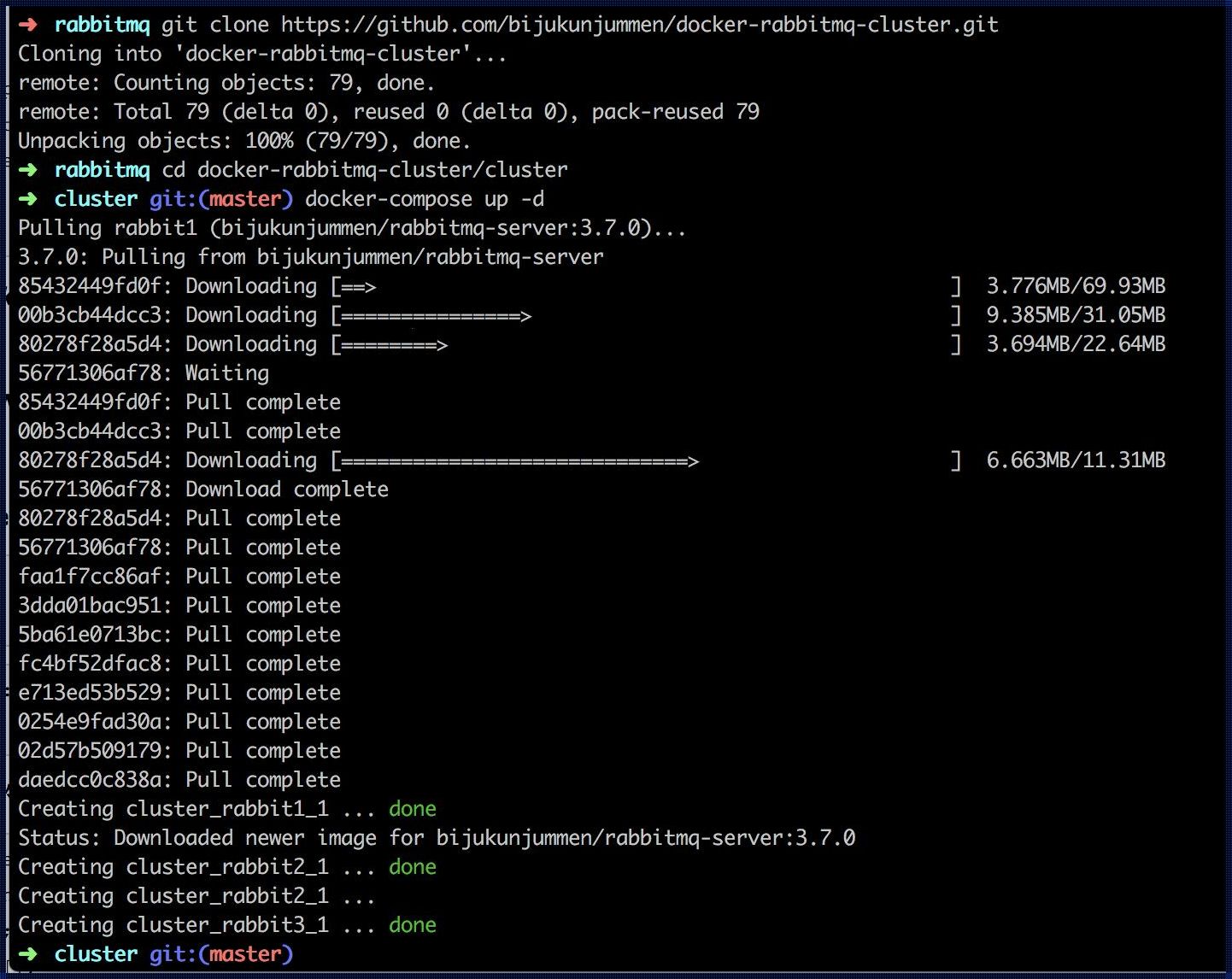Click the progress bar for layer 00b3cb44dcc3

point(647,315)
